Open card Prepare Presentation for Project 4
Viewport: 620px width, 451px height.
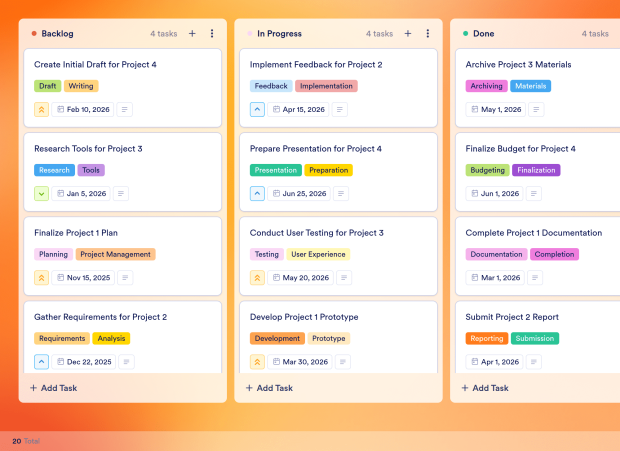pos(338,172)
